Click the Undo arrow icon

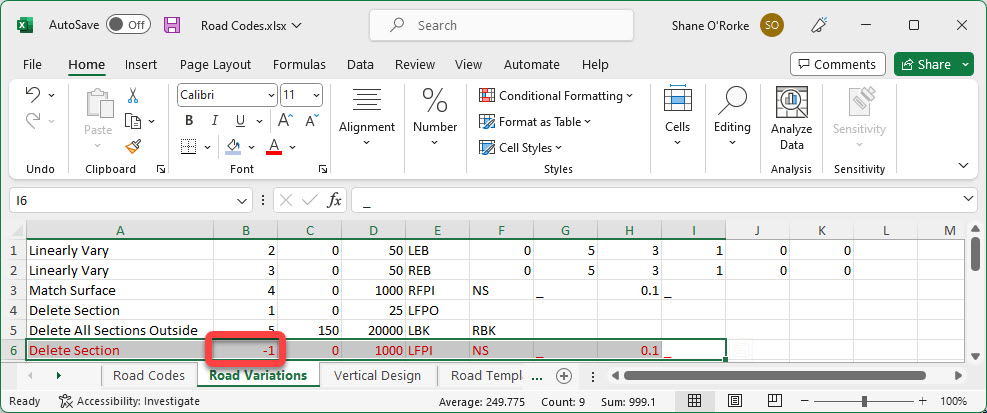(x=32, y=94)
